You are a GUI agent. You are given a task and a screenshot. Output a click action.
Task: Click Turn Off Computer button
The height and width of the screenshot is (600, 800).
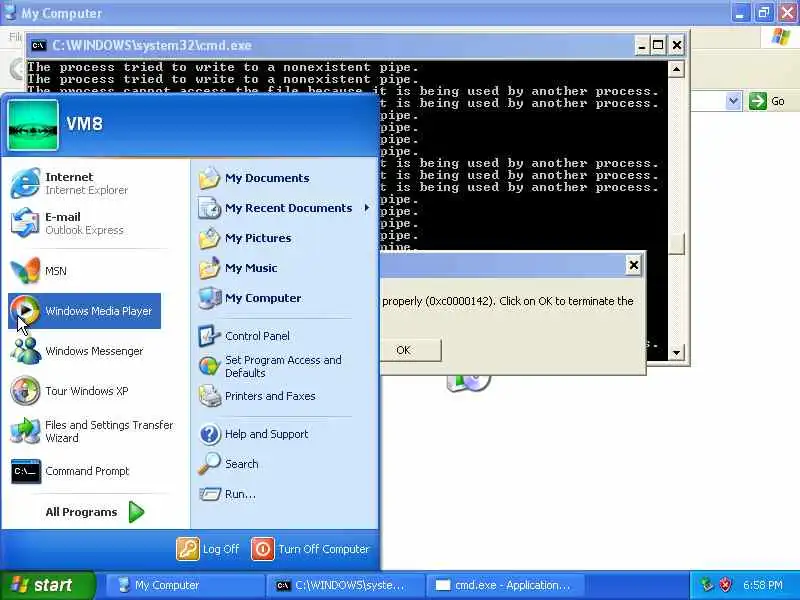point(310,549)
